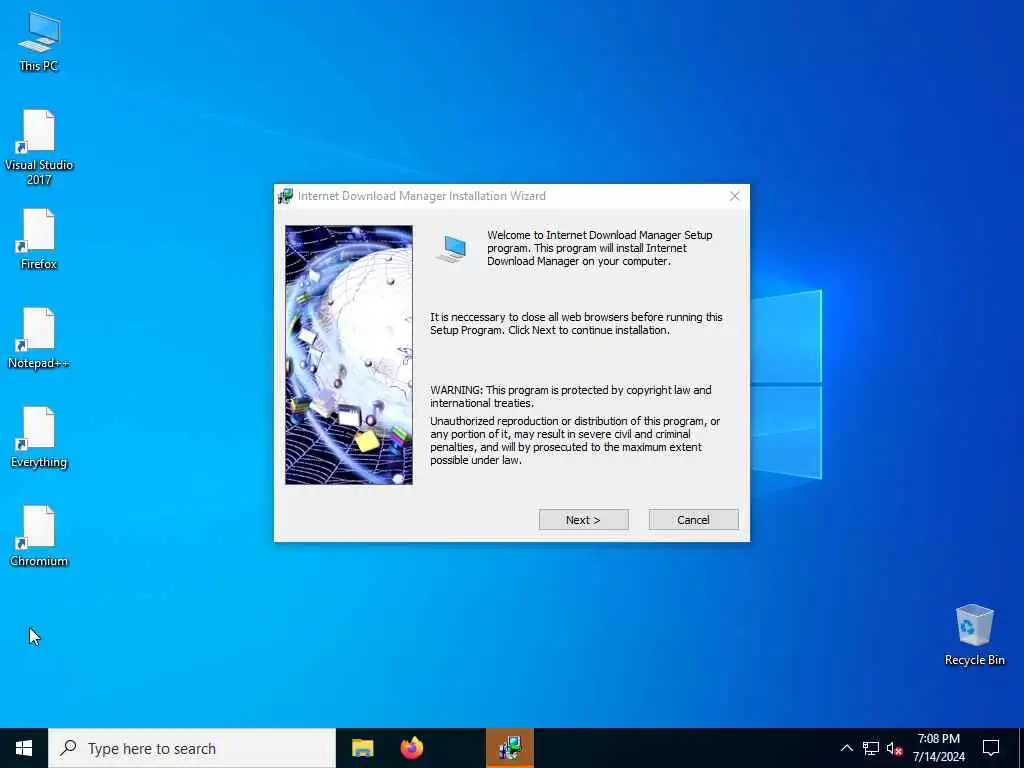This screenshot has width=1024, height=768.
Task: Select the Recycle Bin icon
Action: click(x=974, y=635)
